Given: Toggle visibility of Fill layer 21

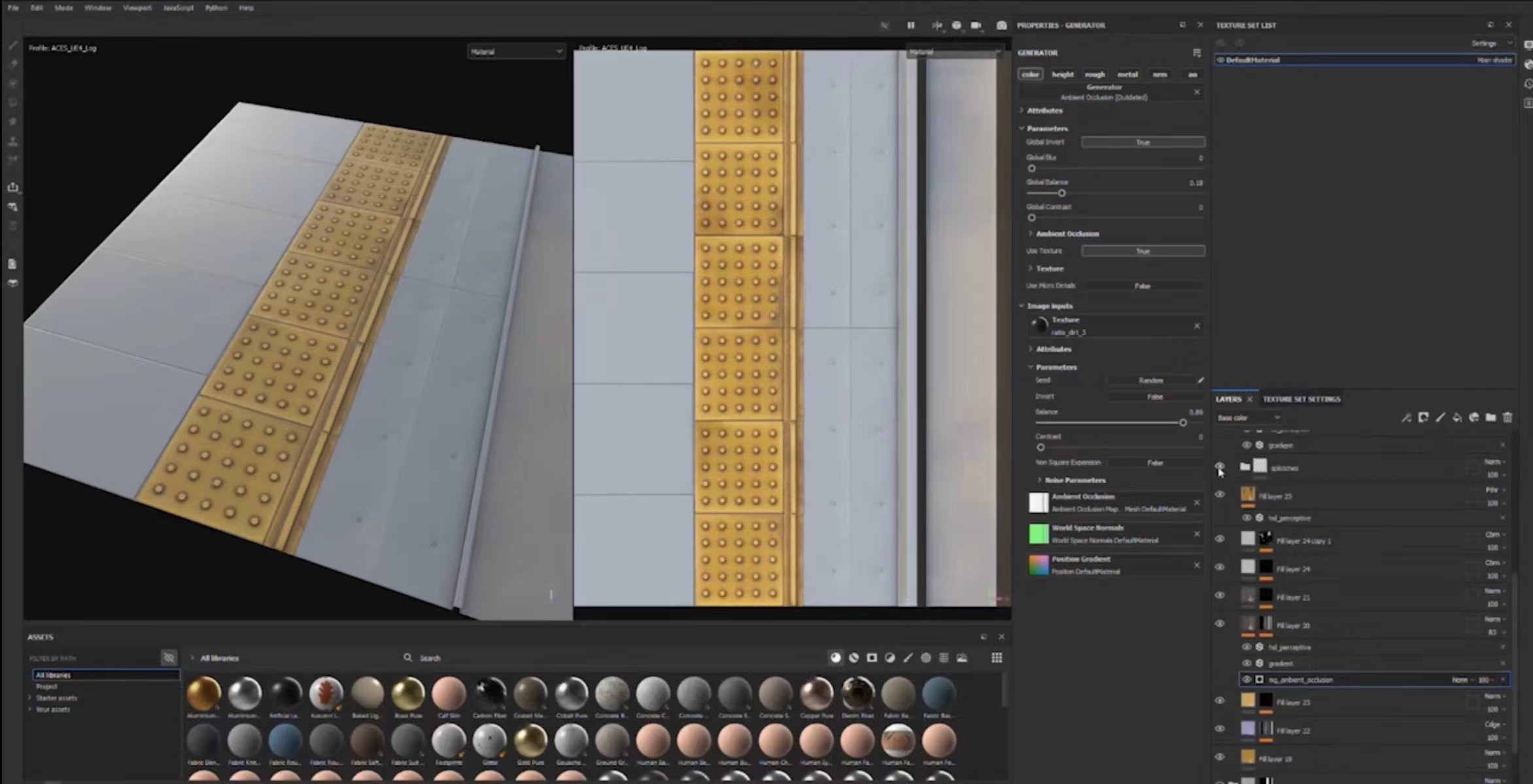Looking at the screenshot, I should pos(1220,596).
